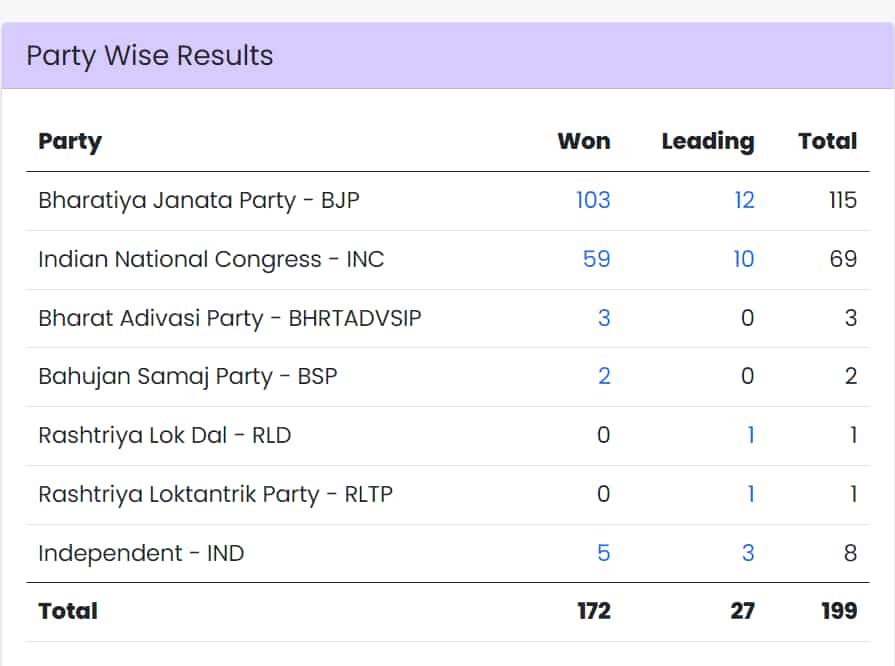Image resolution: width=895 pixels, height=666 pixels.
Task: Click Rashtriya Loktantrik Party's leading seat link
Action: [750, 494]
